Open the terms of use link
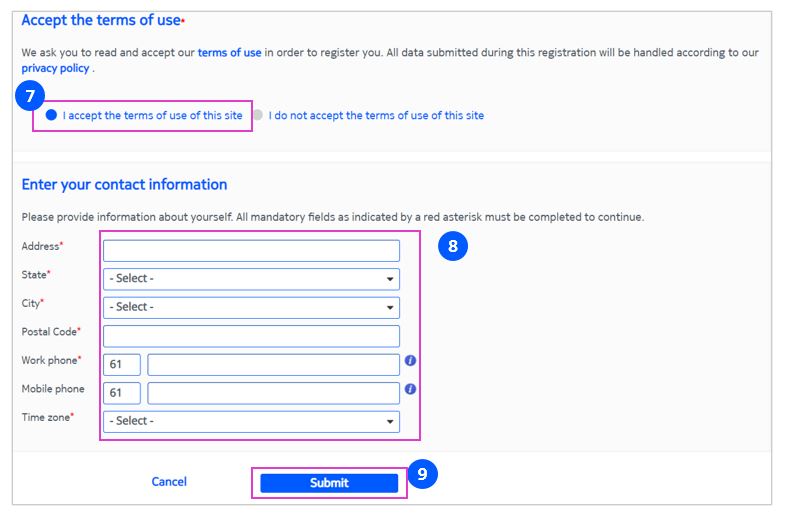 pyautogui.click(x=230, y=52)
